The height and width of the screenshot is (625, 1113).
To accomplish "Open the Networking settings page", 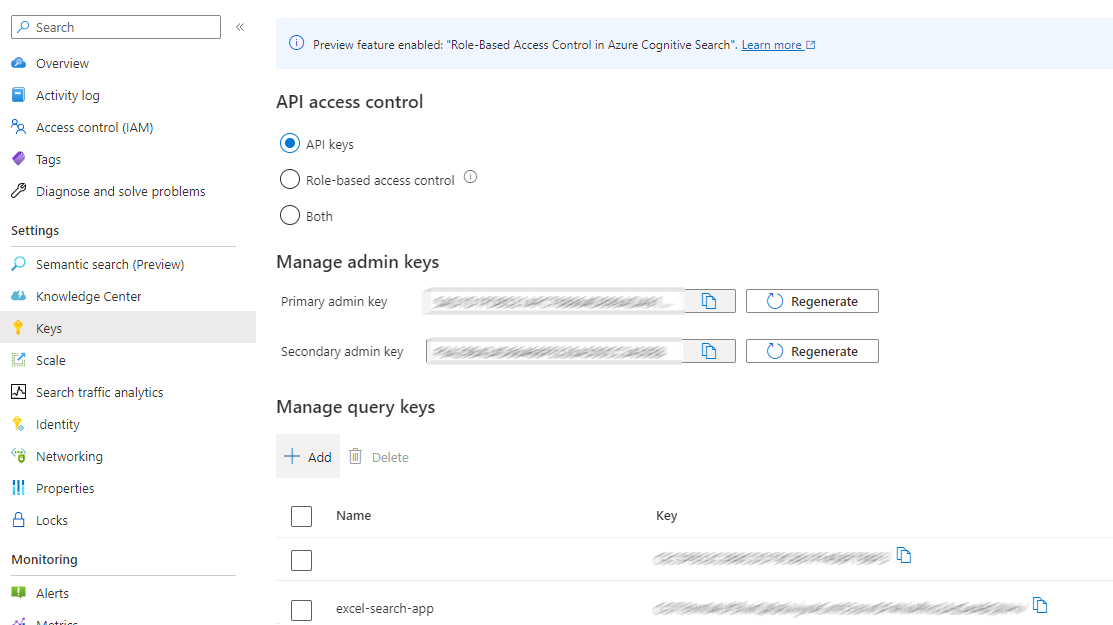I will pos(70,455).
